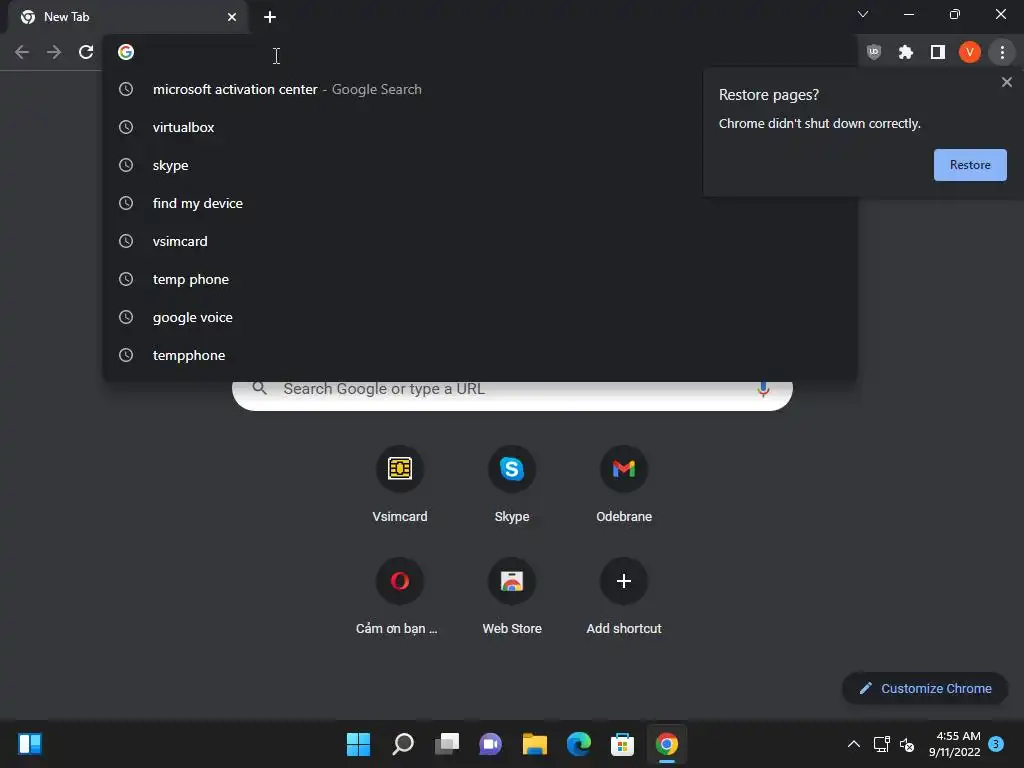
Task: Open Task View on taskbar
Action: click(447, 744)
